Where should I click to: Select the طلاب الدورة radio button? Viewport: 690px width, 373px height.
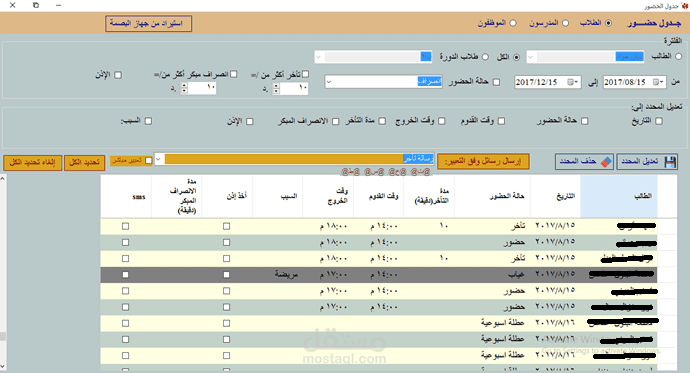pos(485,57)
